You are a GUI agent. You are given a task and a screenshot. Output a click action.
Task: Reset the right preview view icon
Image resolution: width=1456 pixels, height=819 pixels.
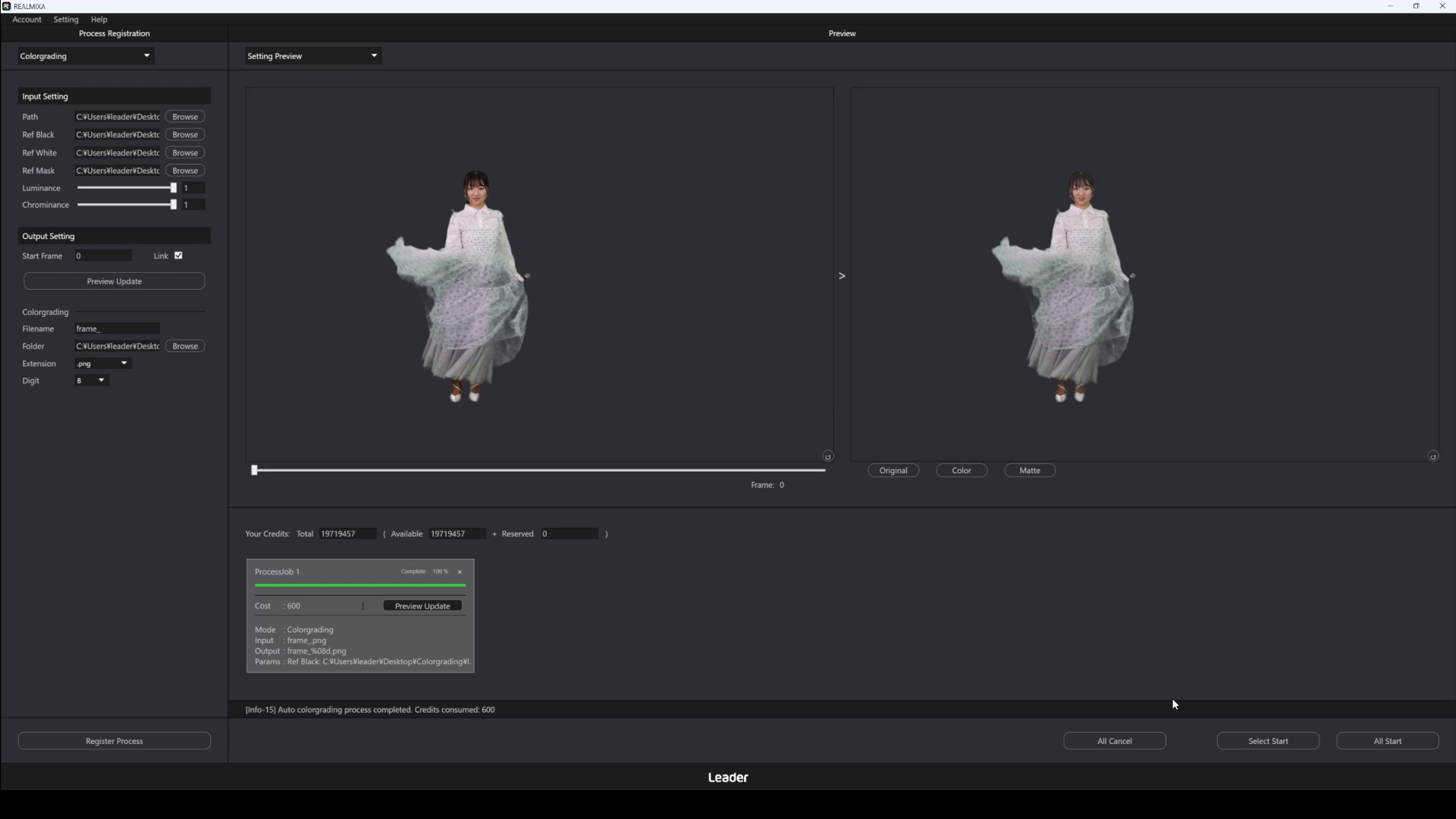pos(1432,456)
